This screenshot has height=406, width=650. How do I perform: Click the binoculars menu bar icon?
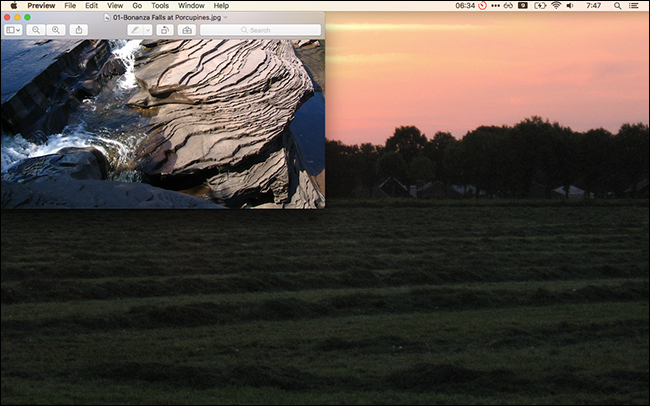508,5
